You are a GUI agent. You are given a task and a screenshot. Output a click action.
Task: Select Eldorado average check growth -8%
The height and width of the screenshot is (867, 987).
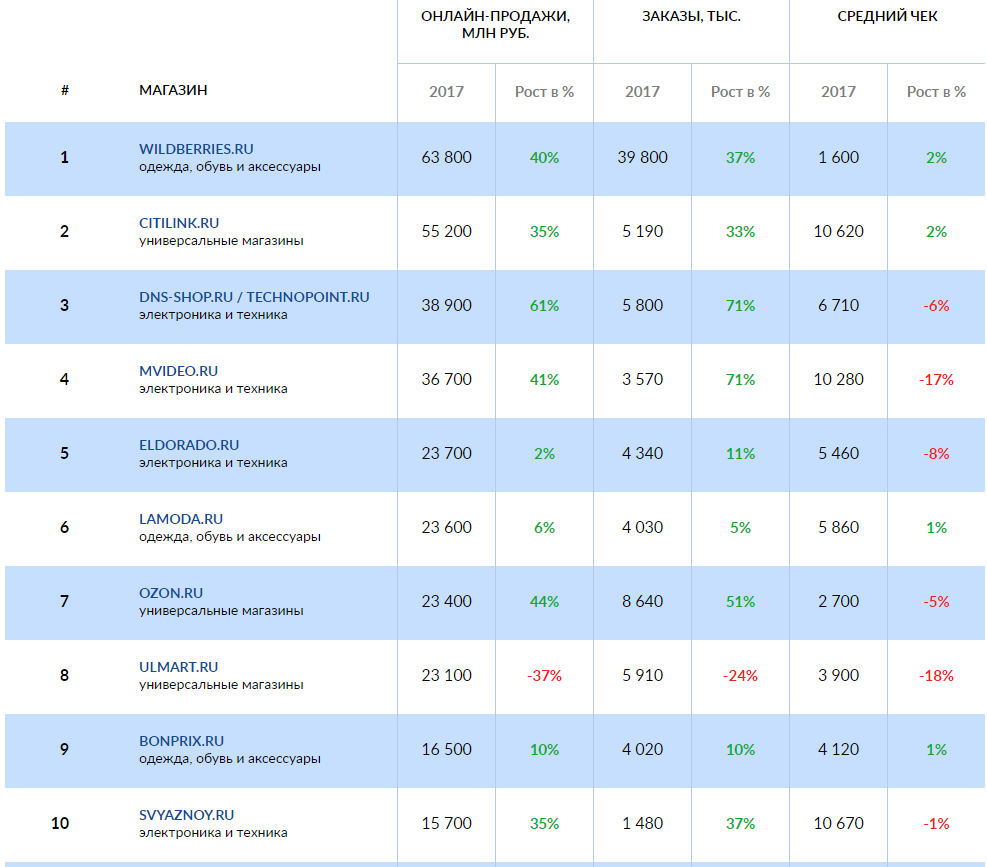pyautogui.click(x=936, y=453)
